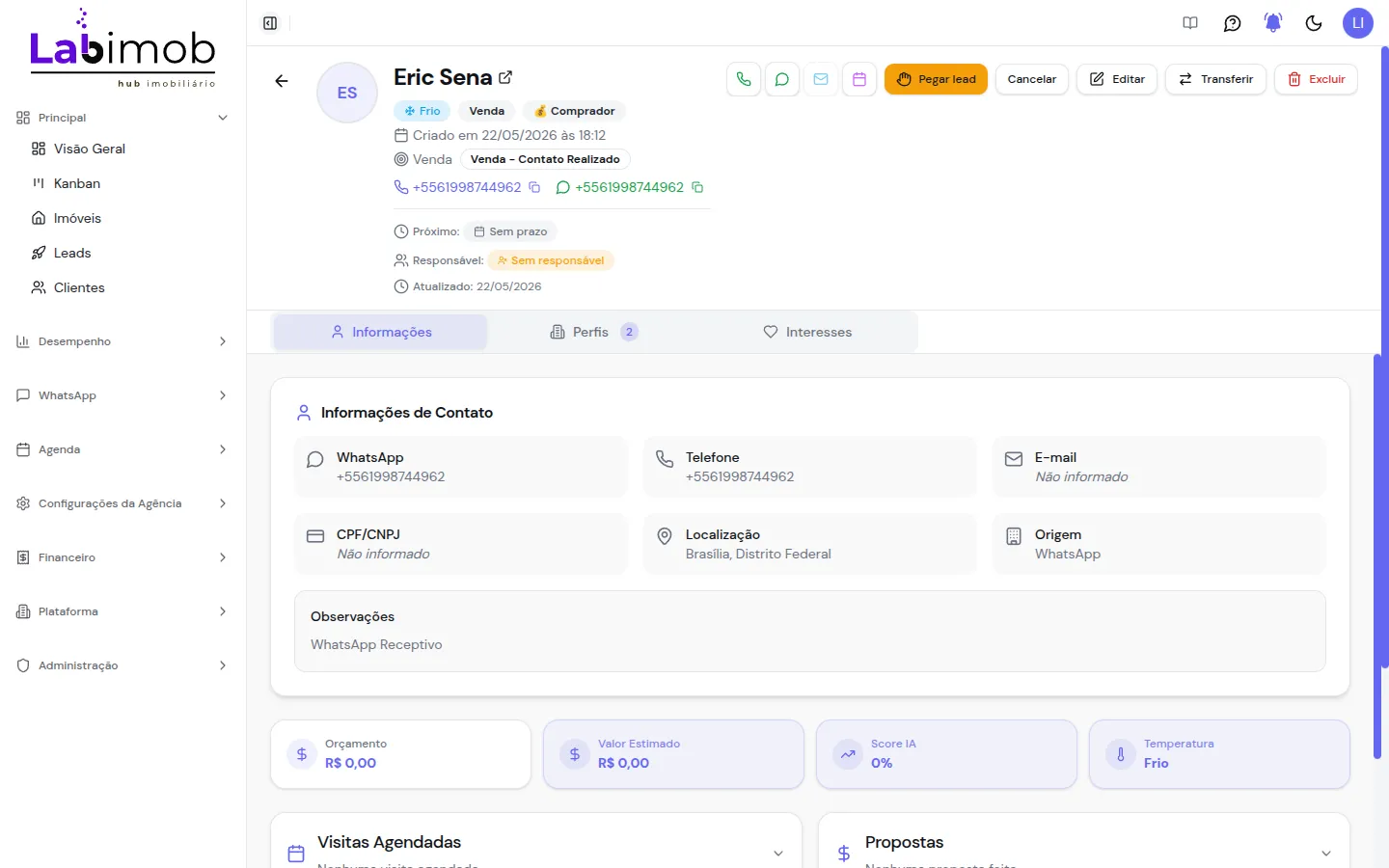Viewport: 1389px width, 868px height.
Task: Expand the Administração section
Action: coord(123,665)
